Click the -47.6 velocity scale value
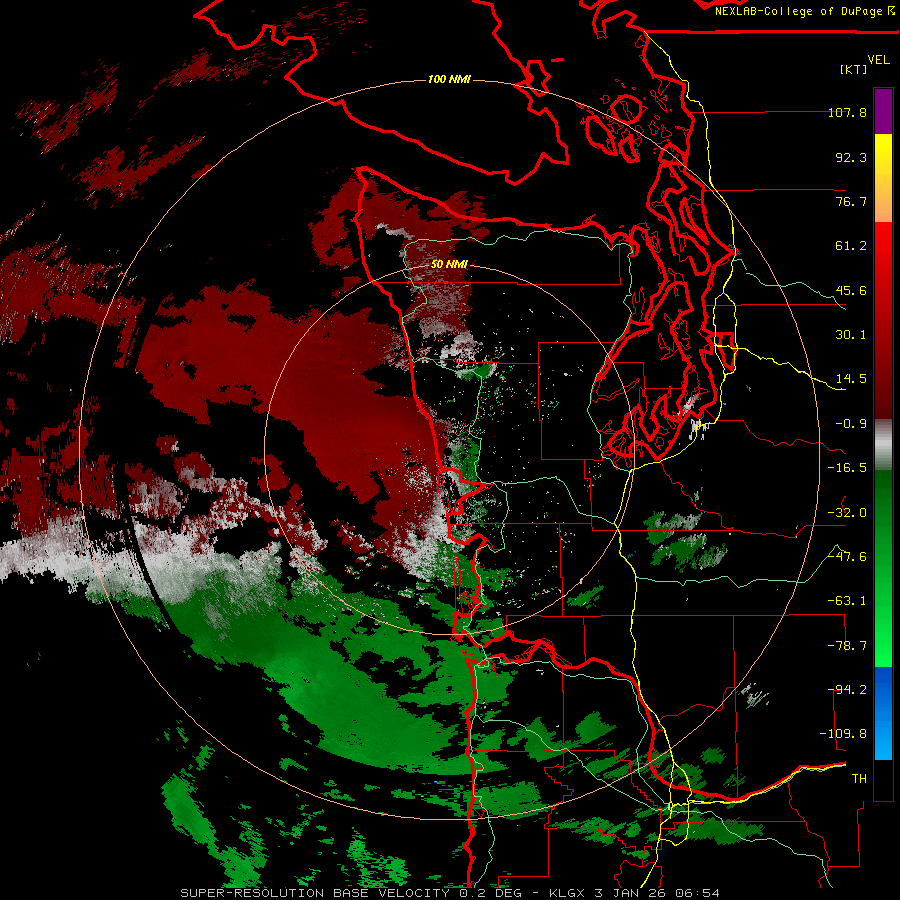900x900 pixels. point(847,557)
